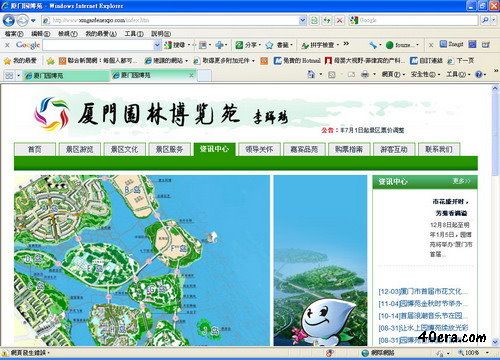Open the 免費的 Hotmail favorites link
Viewport: 500px width, 360px height.
[297, 61]
